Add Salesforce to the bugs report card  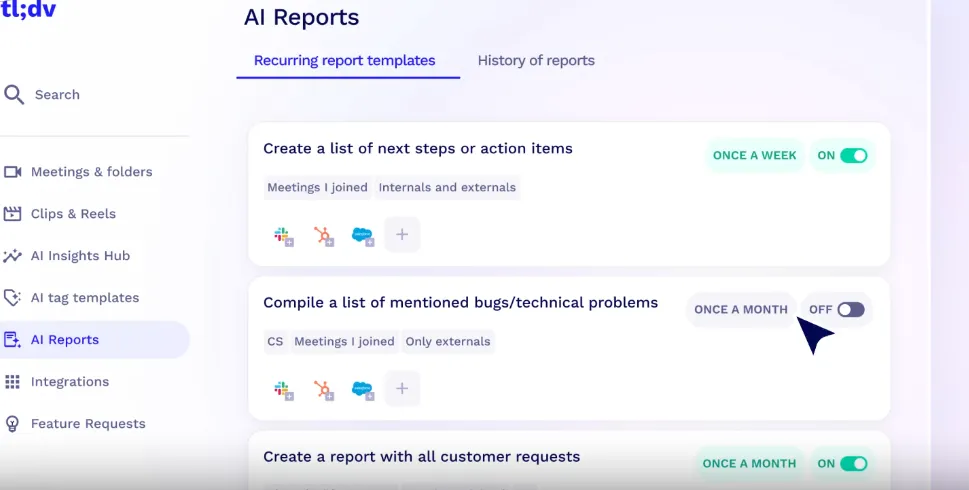pos(363,391)
